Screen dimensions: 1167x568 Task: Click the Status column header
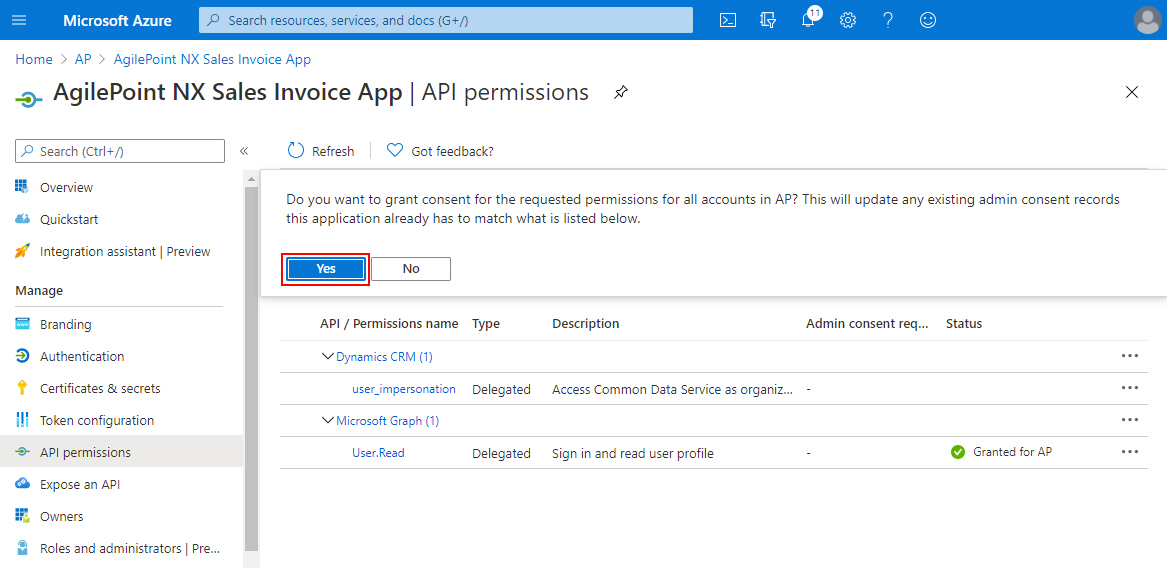pyautogui.click(x=964, y=325)
